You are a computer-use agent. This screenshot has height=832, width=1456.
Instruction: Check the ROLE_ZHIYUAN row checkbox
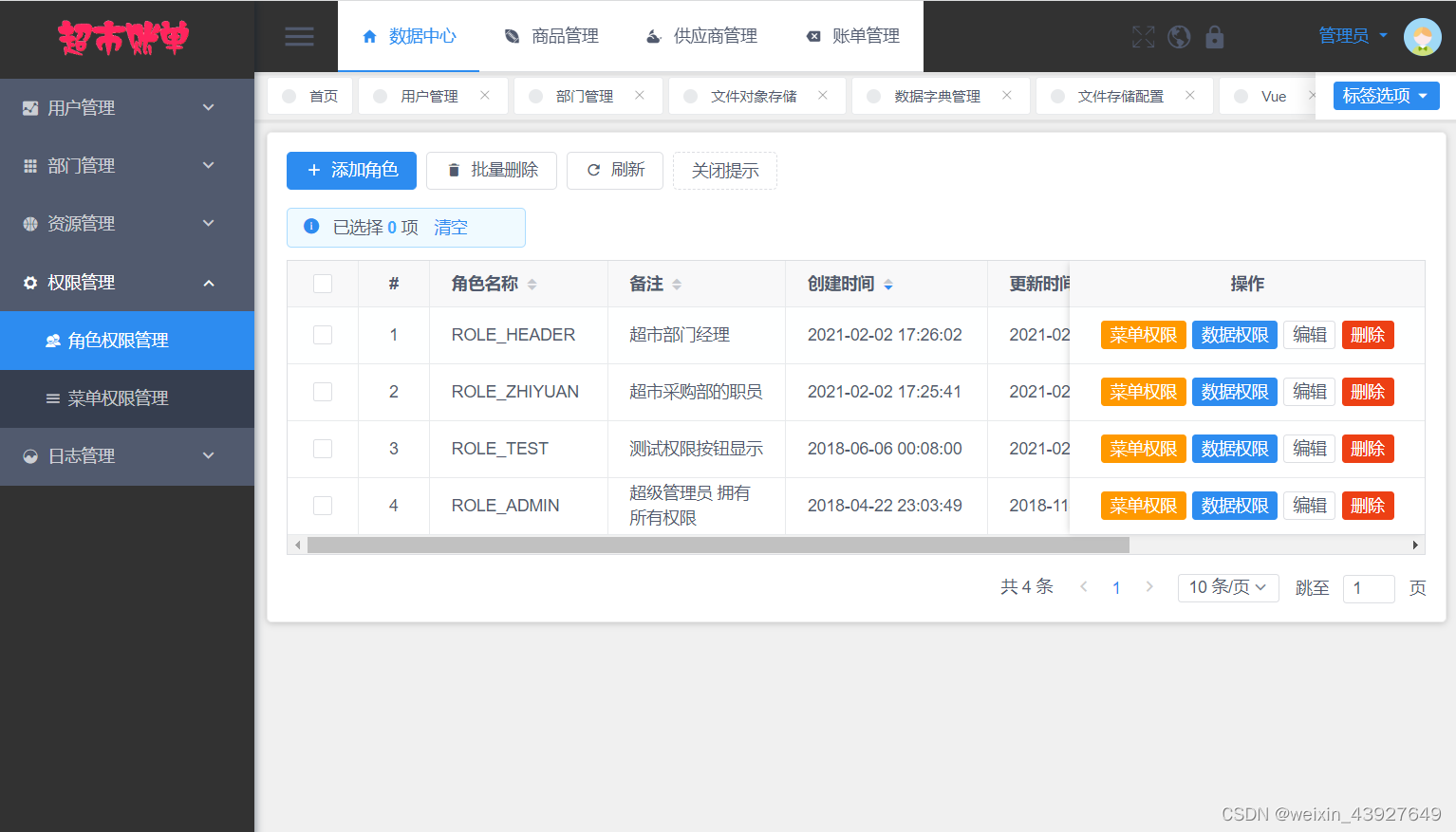click(x=323, y=392)
